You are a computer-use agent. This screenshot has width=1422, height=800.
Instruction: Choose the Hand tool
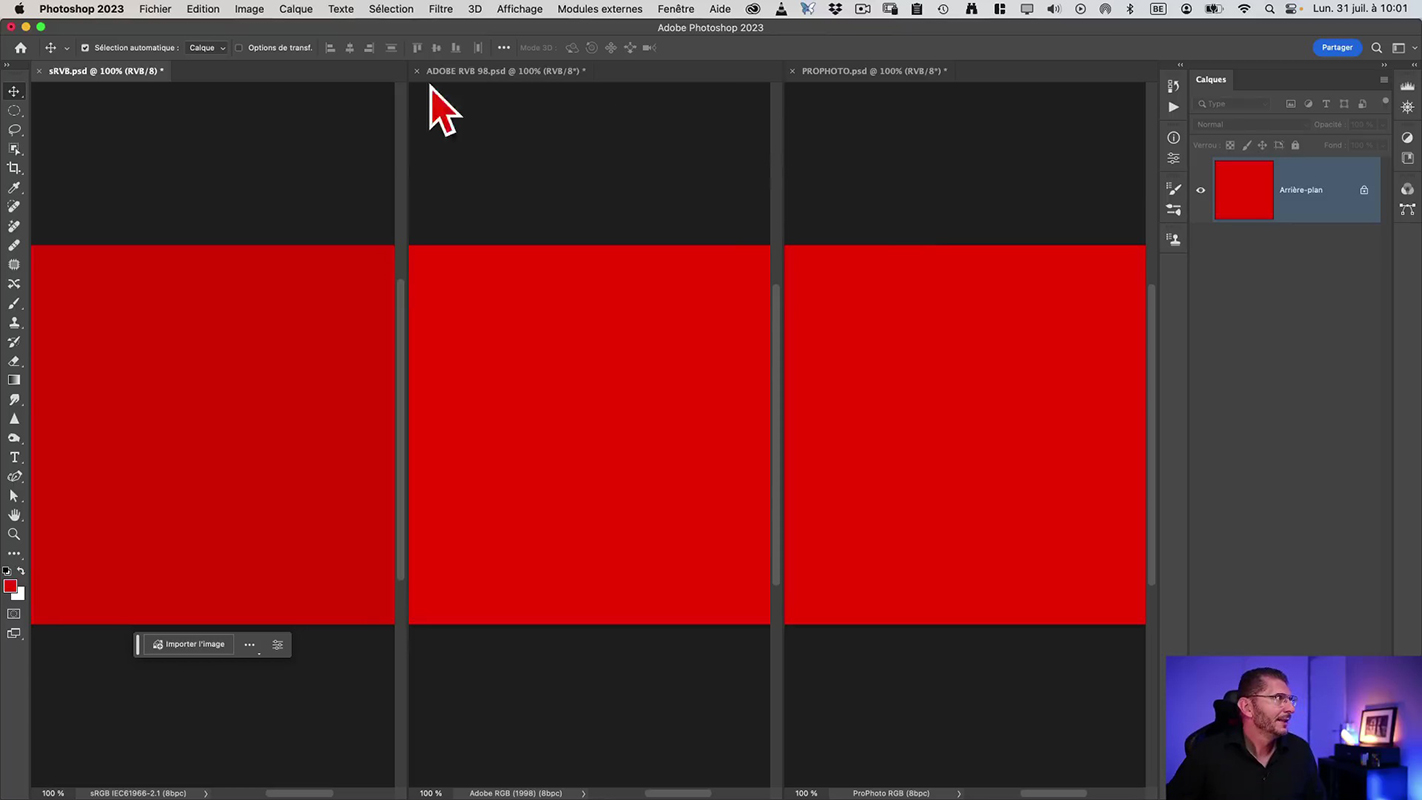(x=14, y=515)
